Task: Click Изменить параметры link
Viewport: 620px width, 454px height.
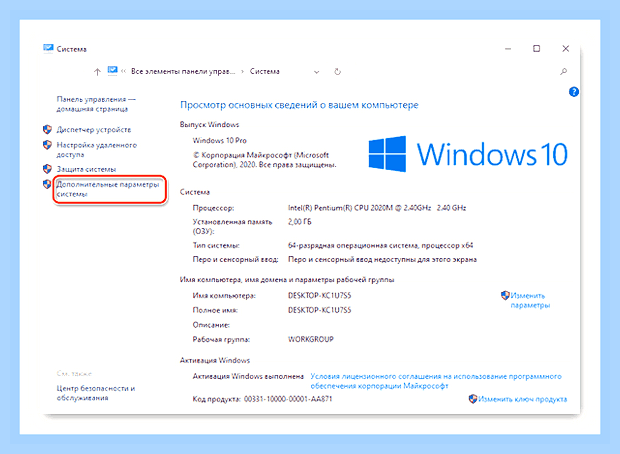Action: [x=530, y=300]
